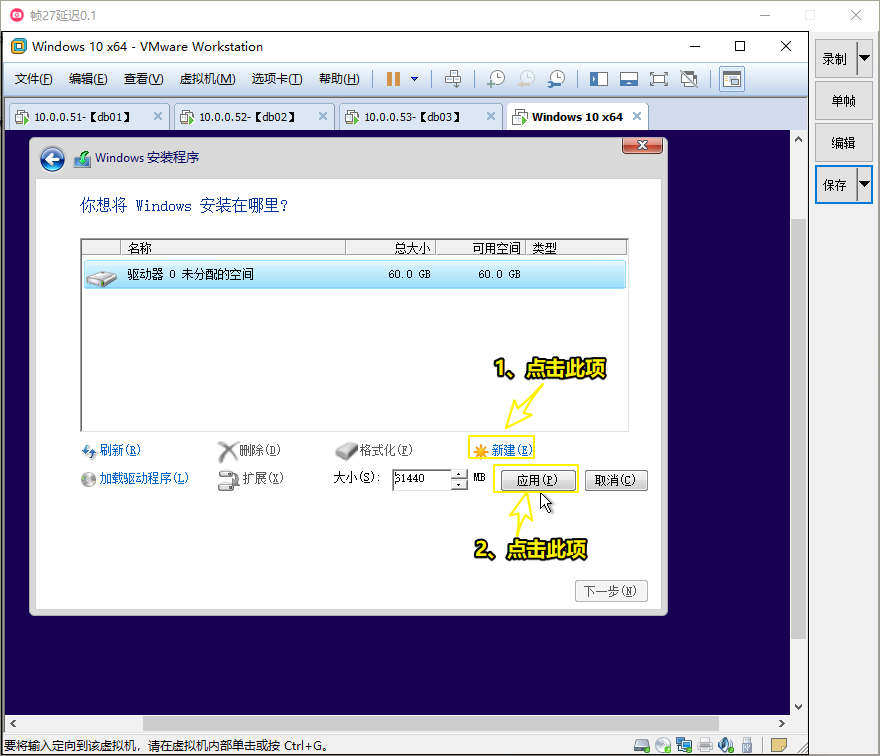Click the 编辑 button in recorder panel
Screen dimensions: 880x756
click(844, 143)
